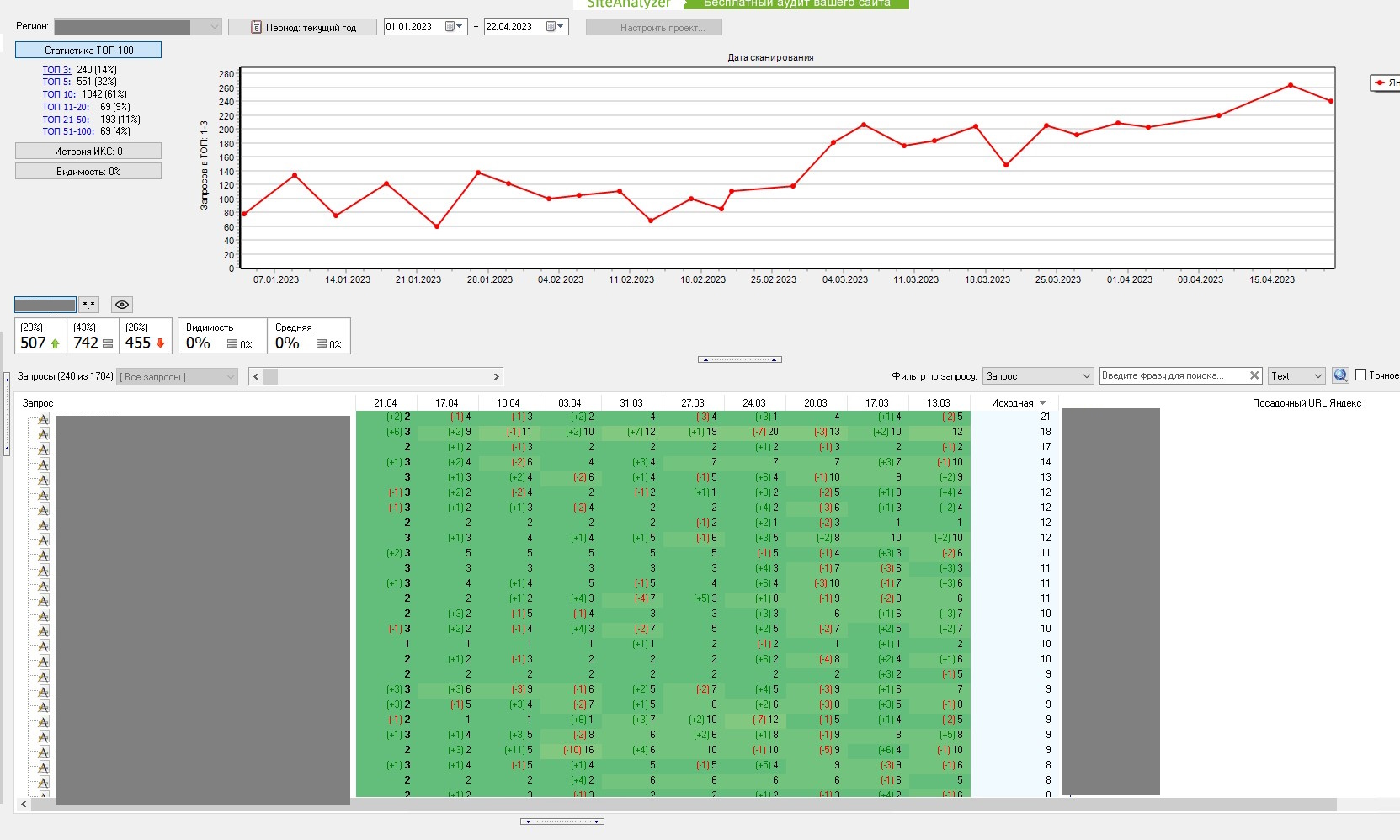This screenshot has height=840, width=1400.
Task: Open 'История ИКС: 0'
Action: point(88,152)
